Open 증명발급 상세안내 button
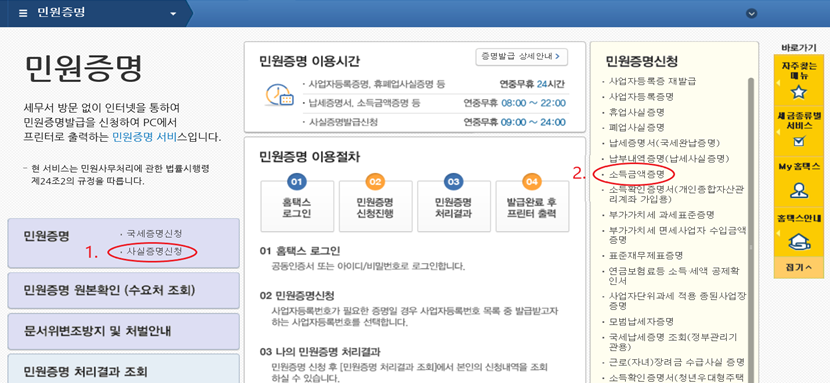 [x=521, y=56]
